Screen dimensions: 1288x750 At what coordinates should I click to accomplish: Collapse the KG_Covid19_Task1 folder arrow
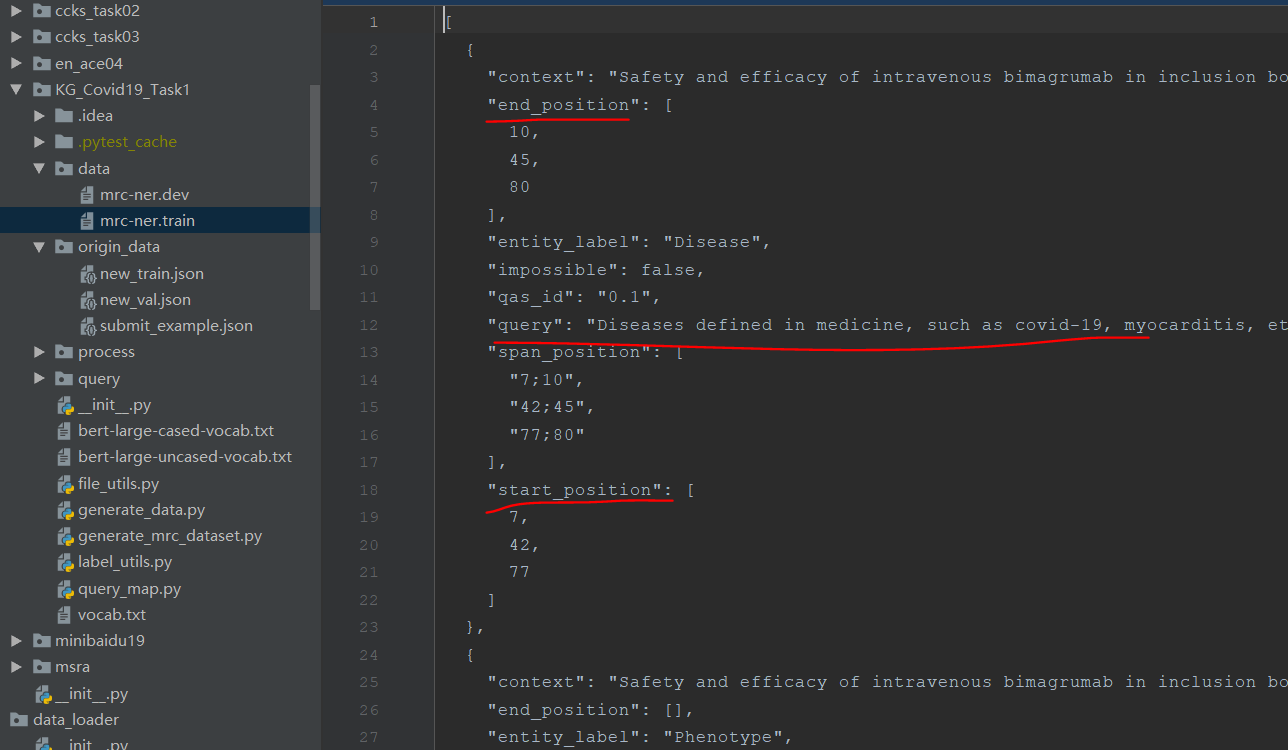[x=16, y=89]
